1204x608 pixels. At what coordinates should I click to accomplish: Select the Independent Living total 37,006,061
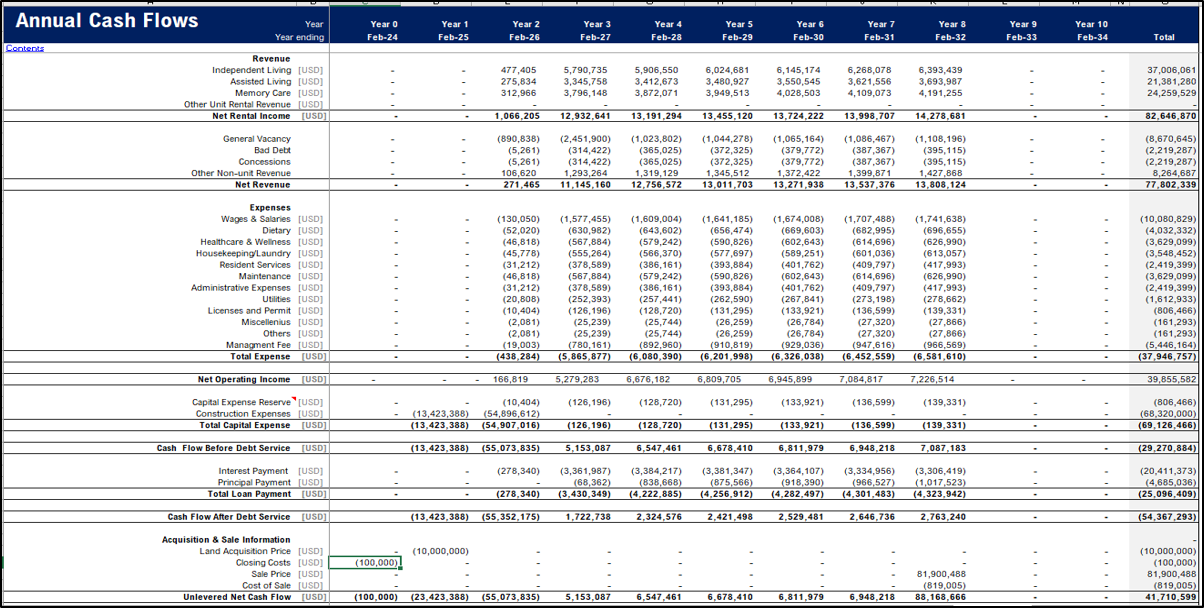click(x=1172, y=70)
